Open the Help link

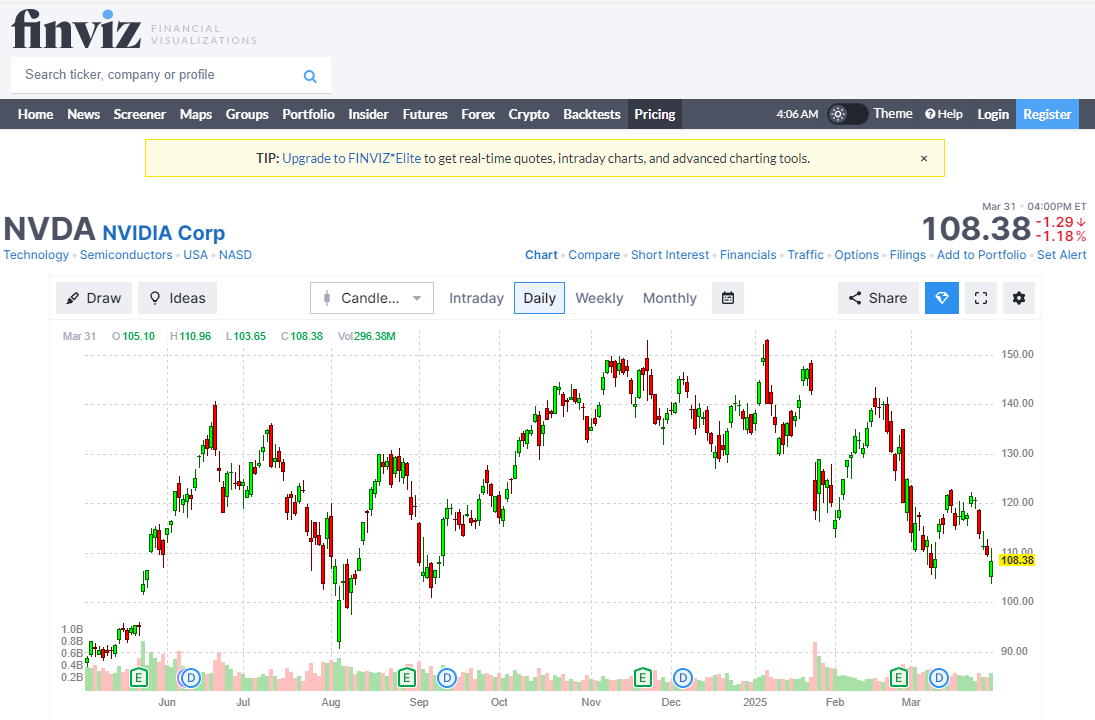pyautogui.click(x=943, y=114)
